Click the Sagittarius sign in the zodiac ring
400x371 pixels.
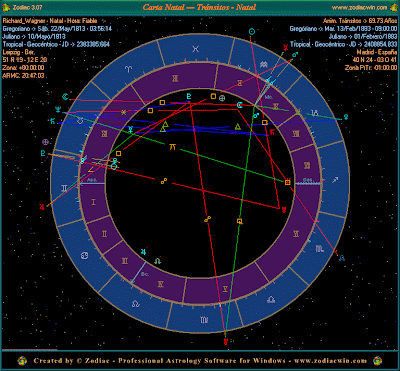point(335,180)
